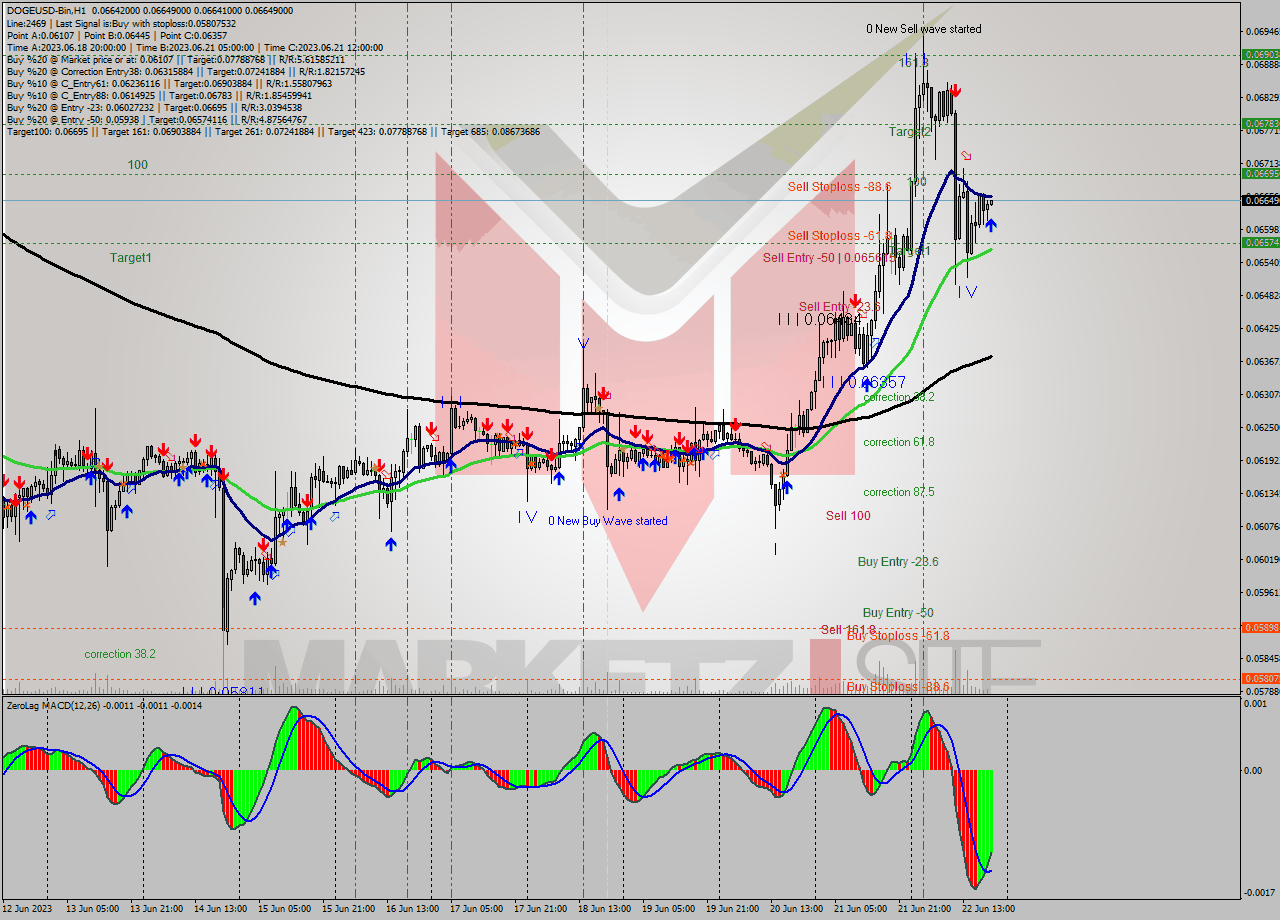Click the 0.06019 price axis value
The height and width of the screenshot is (920, 1280).
click(x=1263, y=560)
